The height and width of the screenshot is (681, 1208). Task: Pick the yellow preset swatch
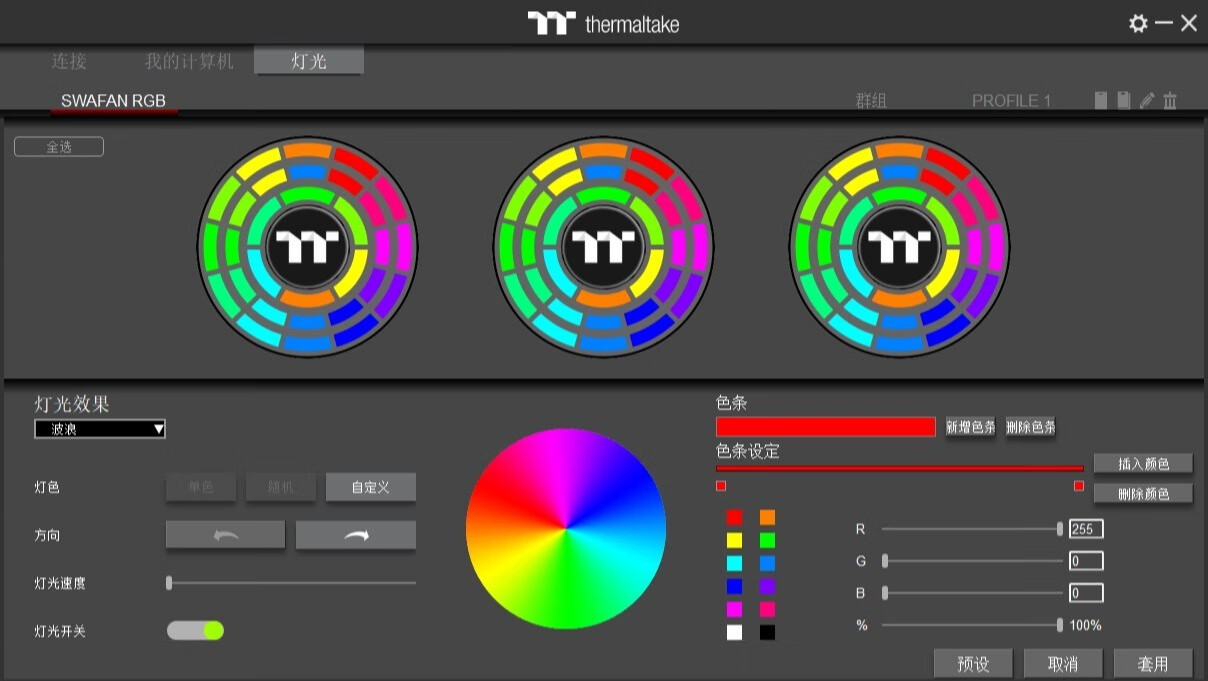coord(735,540)
